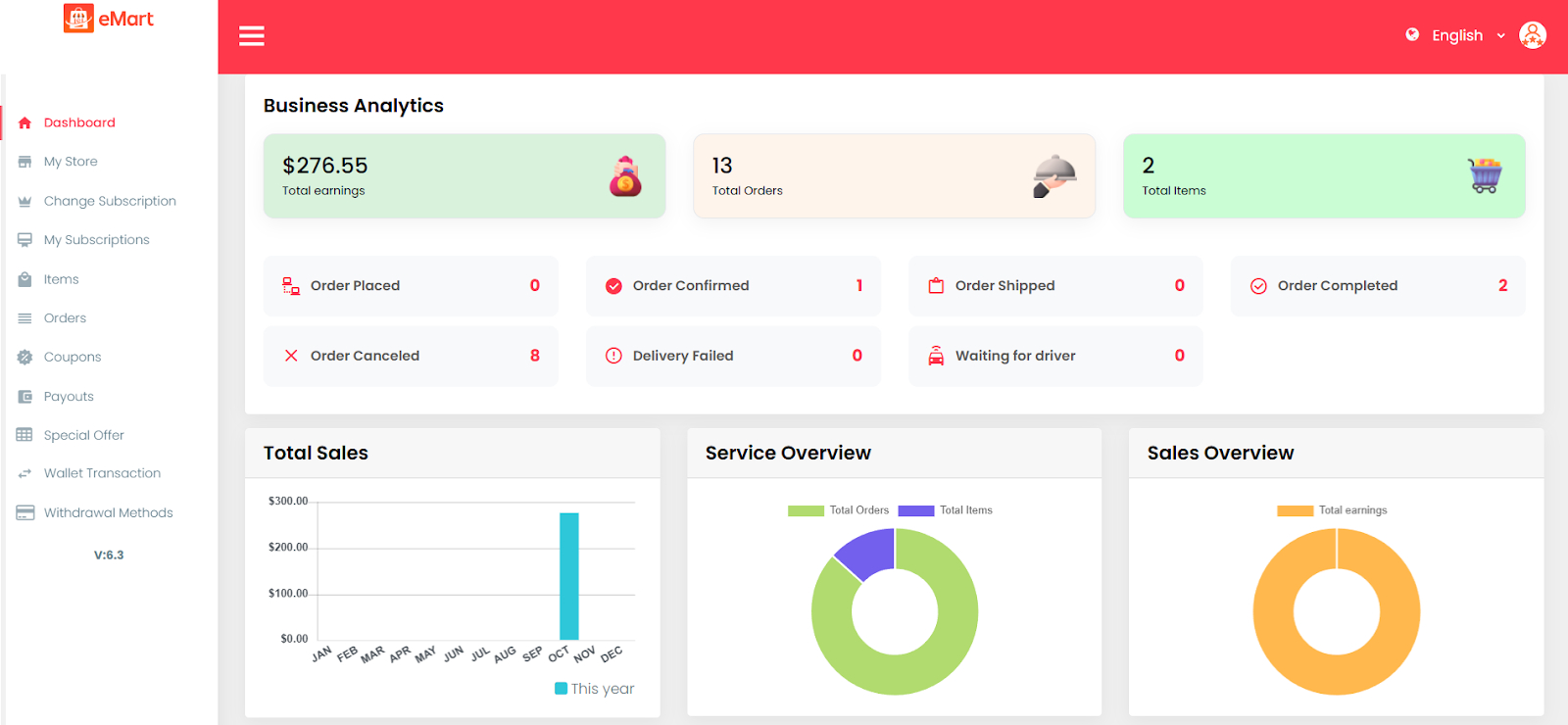Click the teal This year legend swatch
Image resolution: width=1568 pixels, height=725 pixels.
pyautogui.click(x=562, y=689)
